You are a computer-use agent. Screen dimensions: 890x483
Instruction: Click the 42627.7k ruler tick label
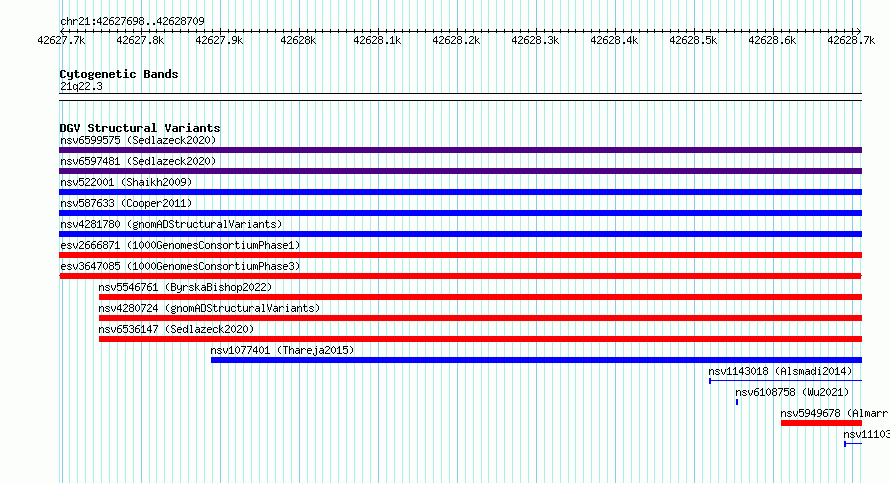(x=61, y=40)
